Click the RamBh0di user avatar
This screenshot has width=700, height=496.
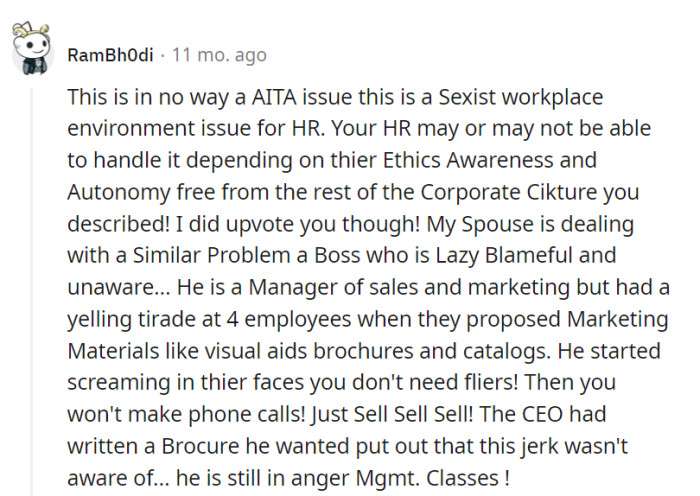pos(33,50)
